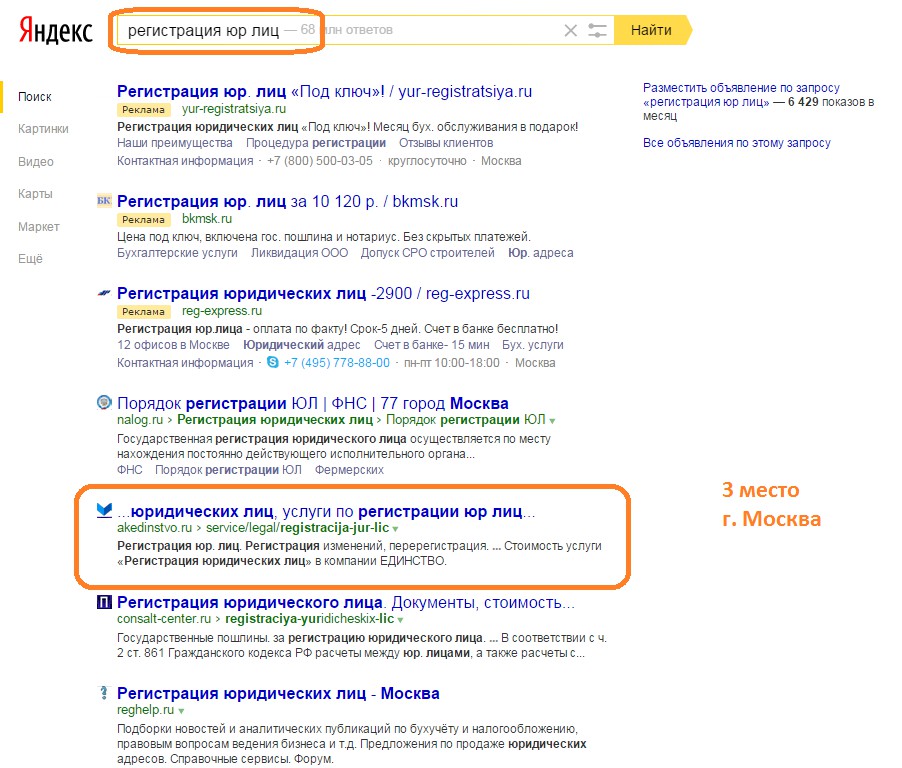Click the Skype icon before +7 (495) number
This screenshot has height=768, width=902.
tap(273, 362)
